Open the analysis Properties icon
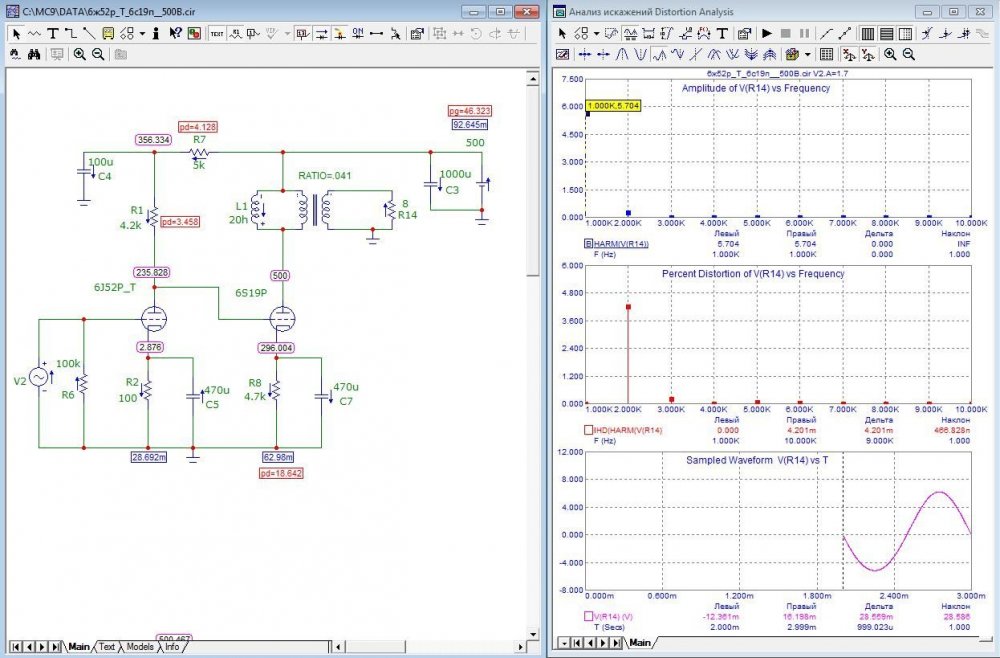 [x=744, y=33]
